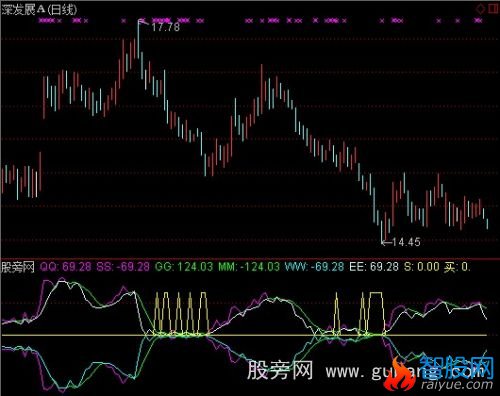Click the WW: -69.28 indicator value
The height and width of the screenshot is (396, 500).
(x=314, y=267)
